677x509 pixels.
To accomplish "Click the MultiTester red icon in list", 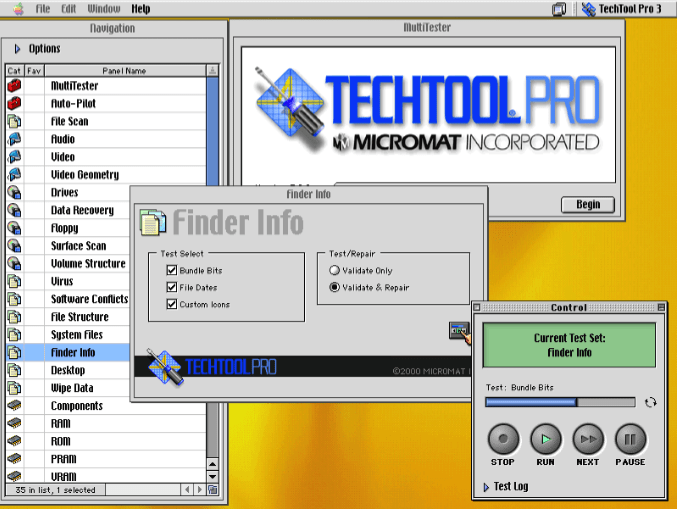I will coord(14,86).
